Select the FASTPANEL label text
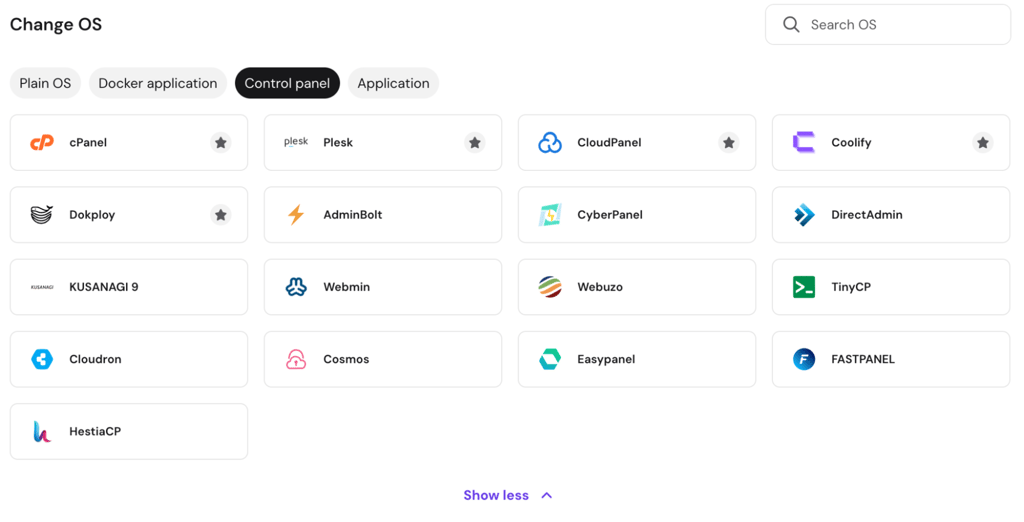Image resolution: width=1024 pixels, height=522 pixels. click(x=863, y=359)
